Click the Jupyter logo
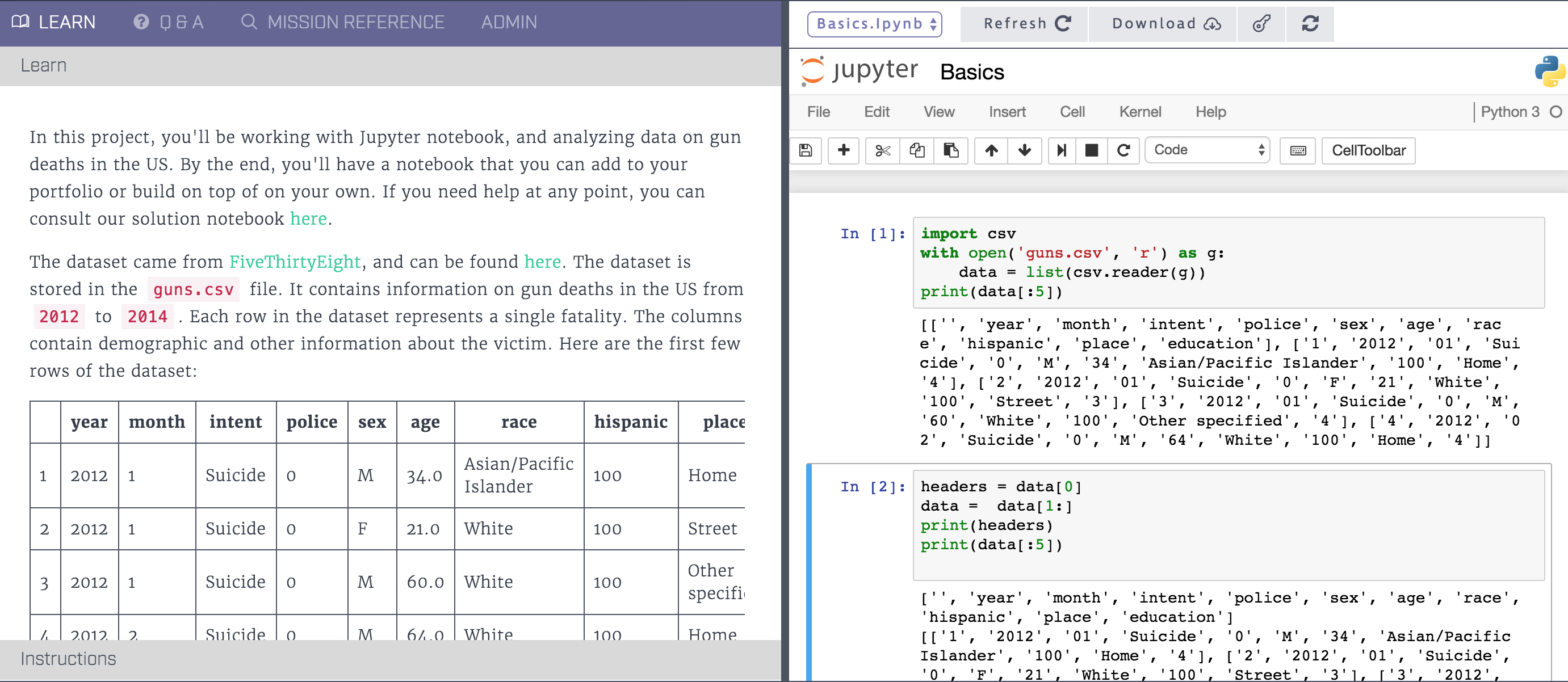 (x=860, y=70)
